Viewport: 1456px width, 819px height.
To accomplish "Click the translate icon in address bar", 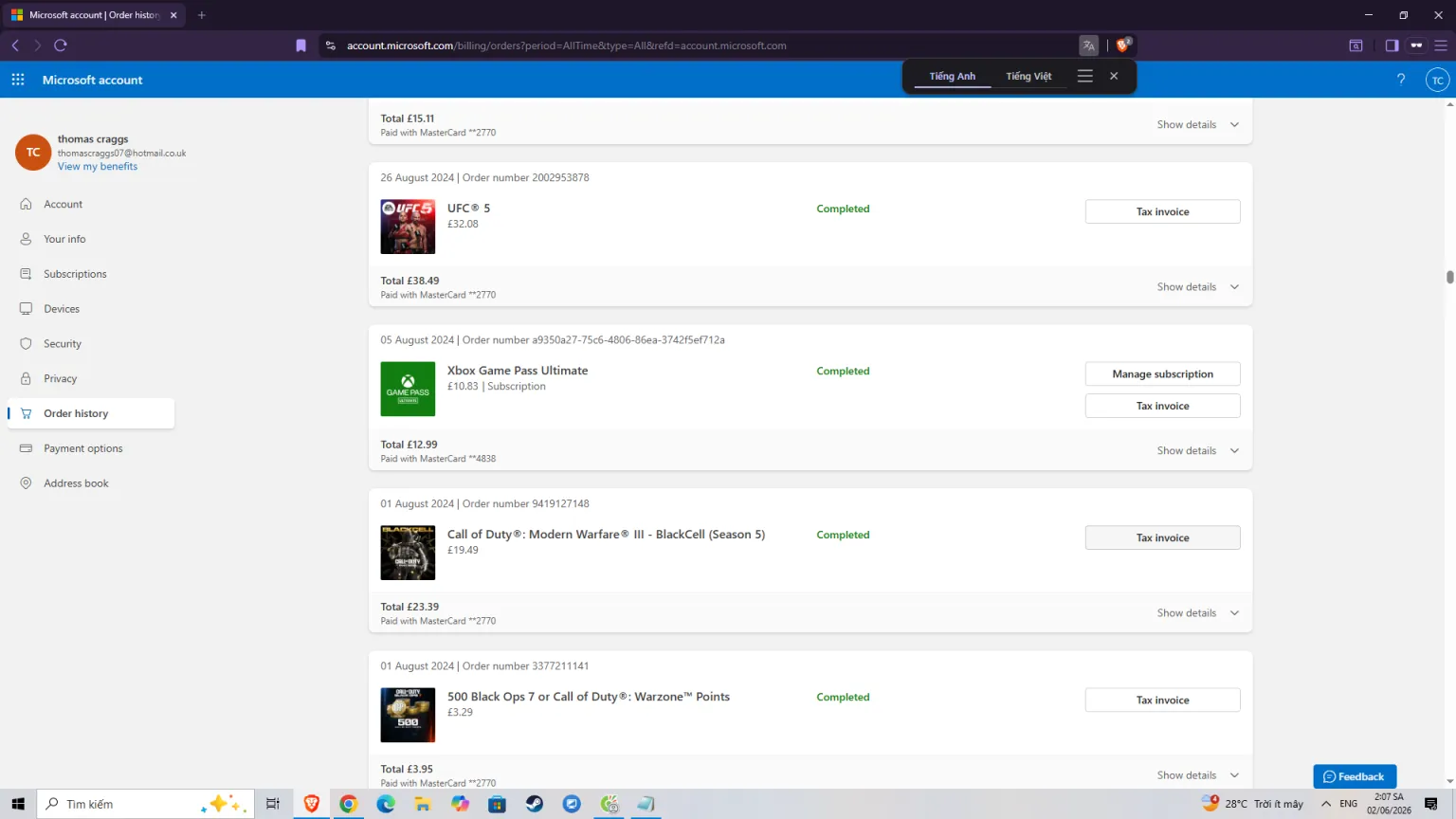I will point(1088,45).
